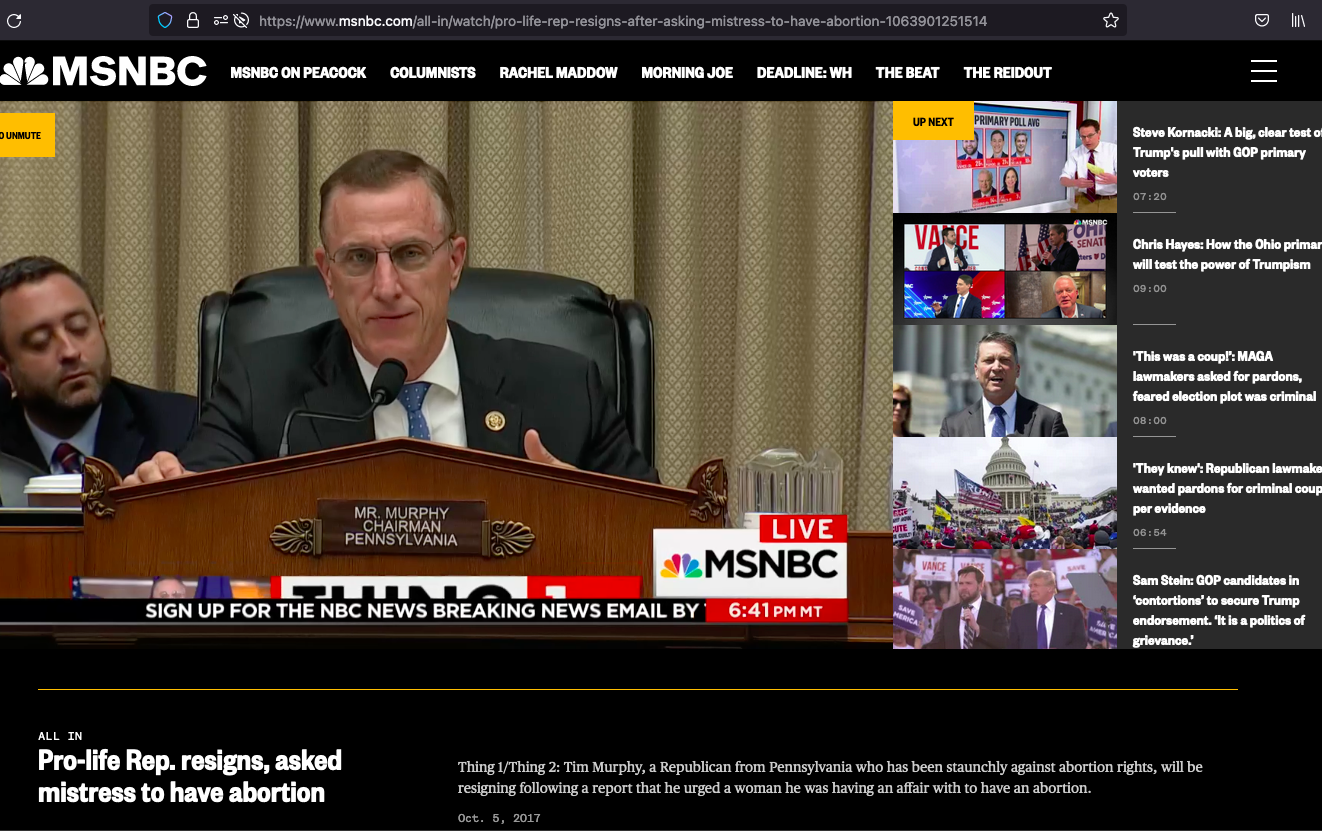Open tracking protection shield icon
Viewport: 1322px width, 831px height.
tap(166, 20)
